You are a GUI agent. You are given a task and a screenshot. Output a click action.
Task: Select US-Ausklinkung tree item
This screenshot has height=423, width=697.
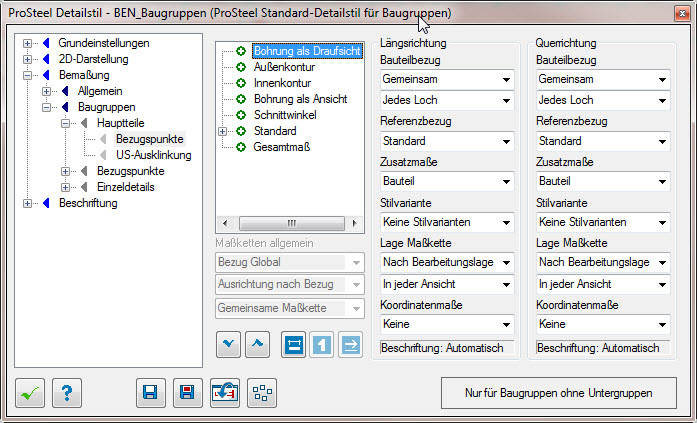click(x=154, y=155)
